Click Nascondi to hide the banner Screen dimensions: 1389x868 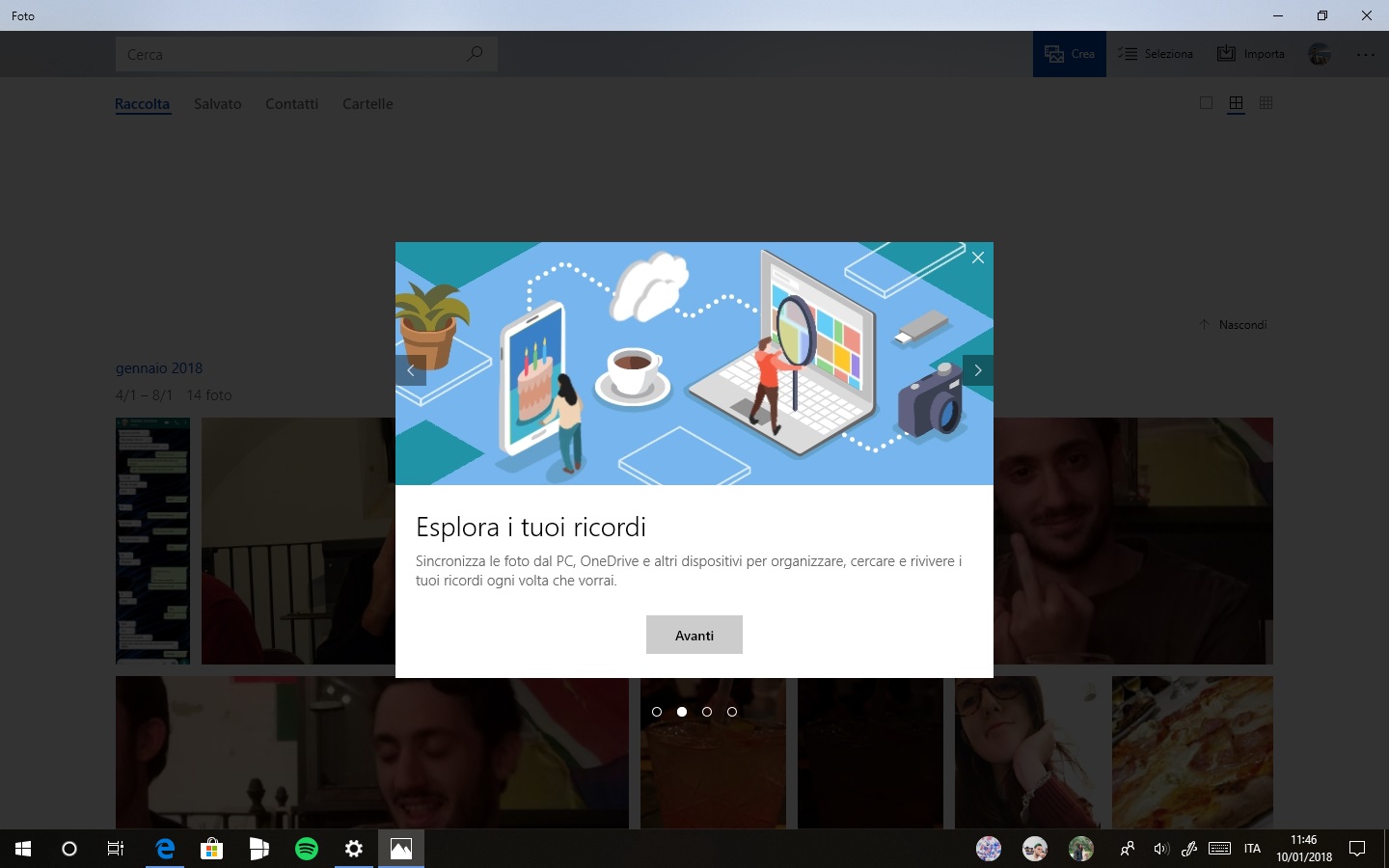pyautogui.click(x=1233, y=325)
